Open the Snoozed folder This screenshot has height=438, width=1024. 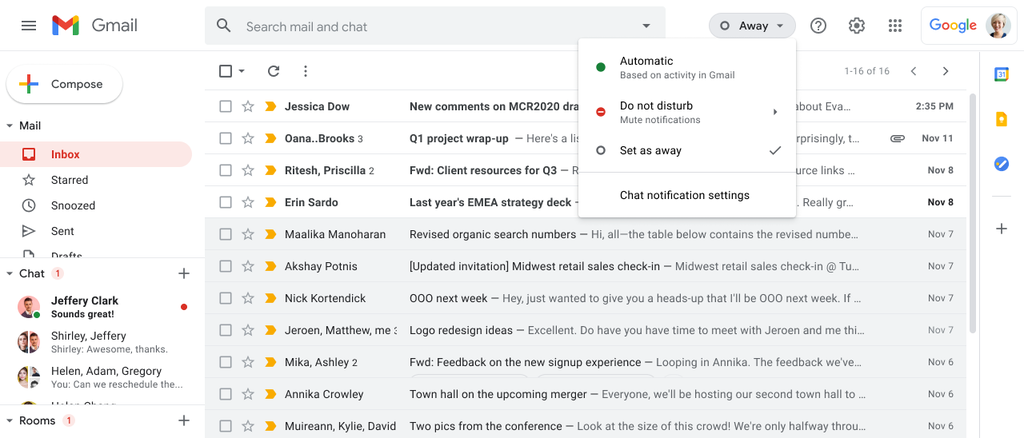point(96,206)
